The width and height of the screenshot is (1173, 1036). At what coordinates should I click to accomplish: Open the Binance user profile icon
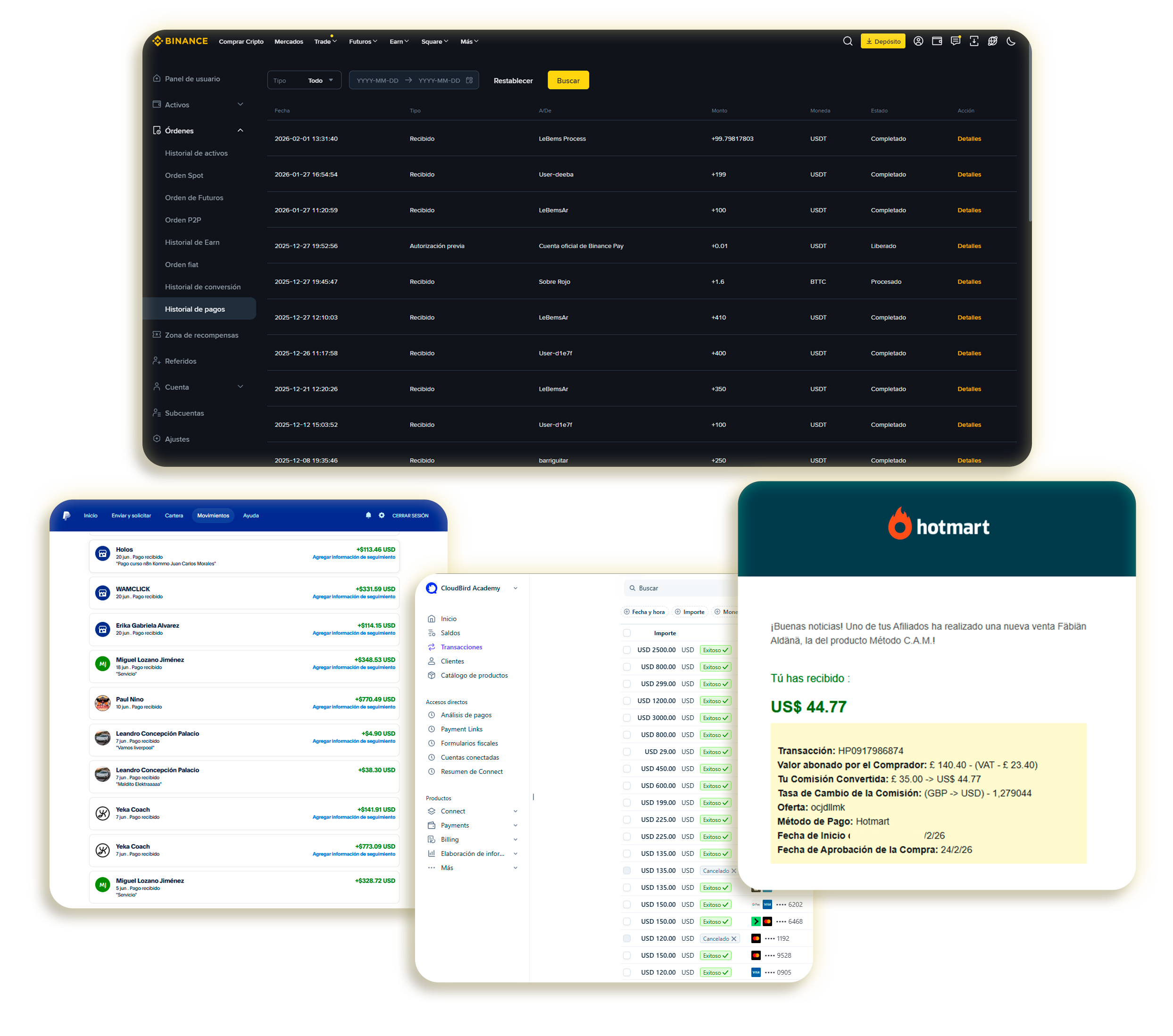pyautogui.click(x=918, y=41)
